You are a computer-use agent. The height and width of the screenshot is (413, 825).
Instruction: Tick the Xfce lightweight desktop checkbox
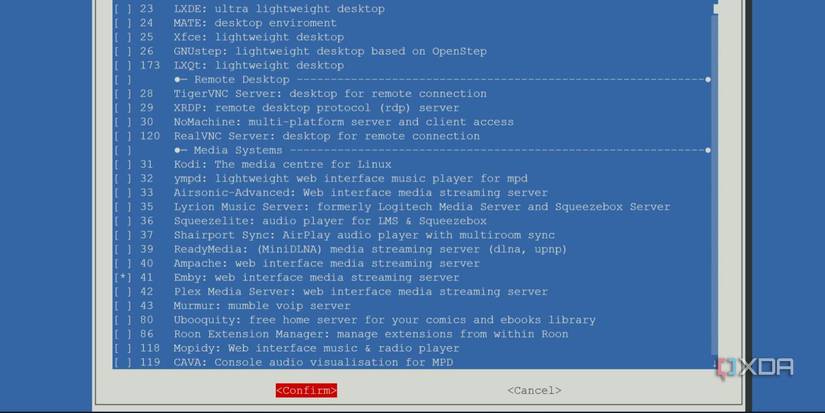pos(123,37)
